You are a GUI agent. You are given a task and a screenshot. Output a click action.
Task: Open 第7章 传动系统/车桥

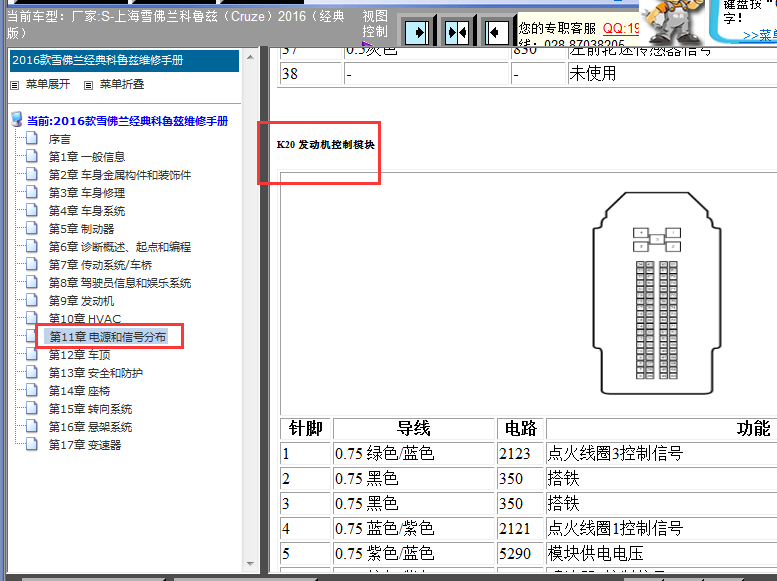100,265
